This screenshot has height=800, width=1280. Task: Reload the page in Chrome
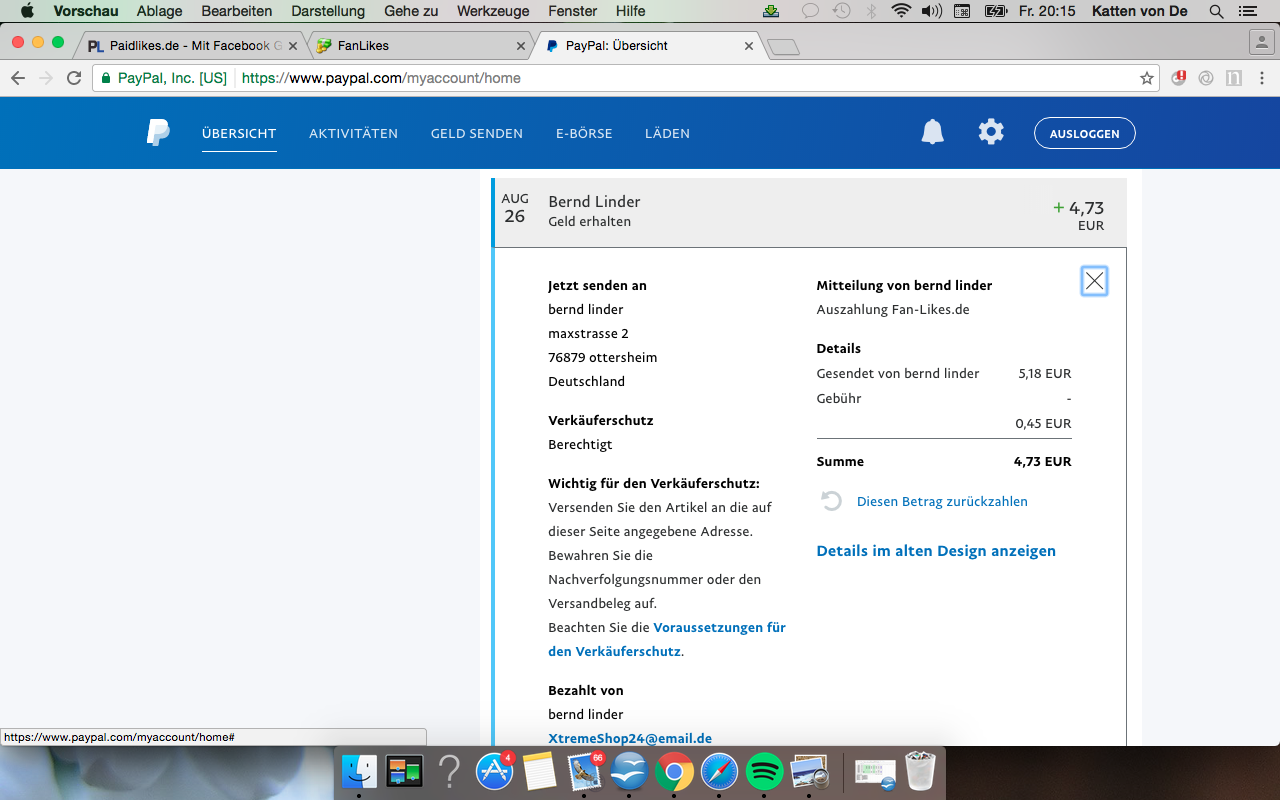[74, 78]
